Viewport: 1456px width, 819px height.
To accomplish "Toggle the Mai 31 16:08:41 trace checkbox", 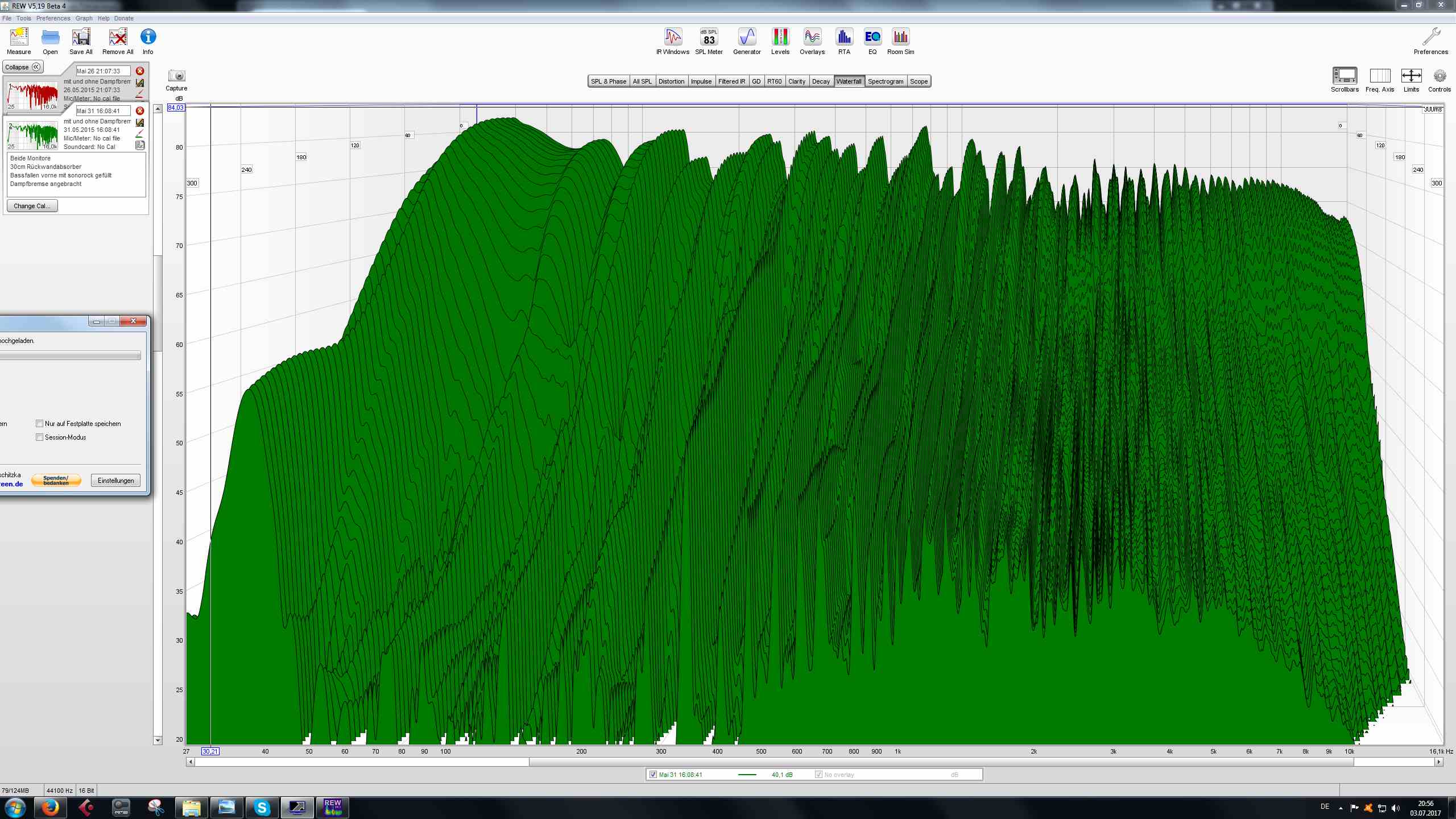I will [x=653, y=775].
